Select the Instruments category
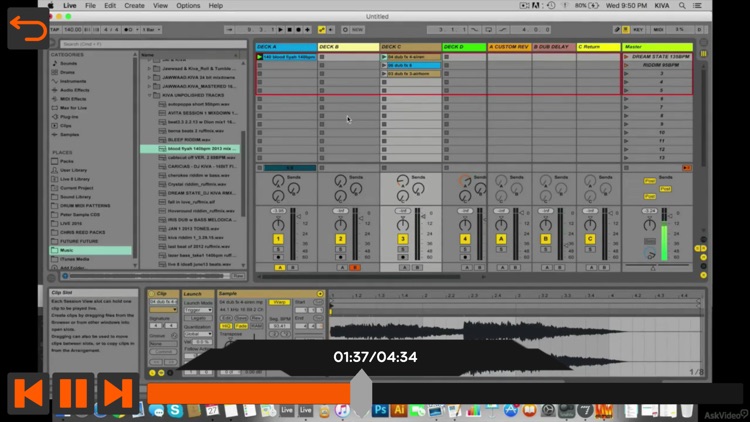Screen dimensions: 750x422 click(73, 81)
